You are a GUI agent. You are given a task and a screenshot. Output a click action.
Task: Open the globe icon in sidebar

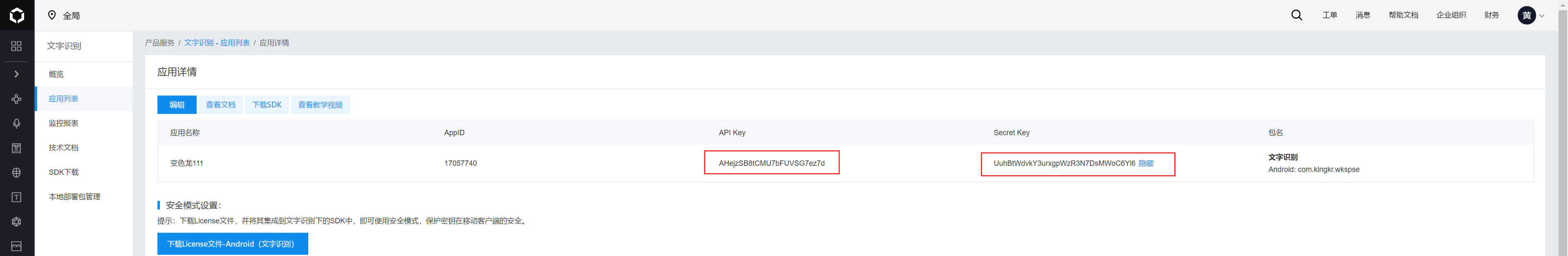16,173
